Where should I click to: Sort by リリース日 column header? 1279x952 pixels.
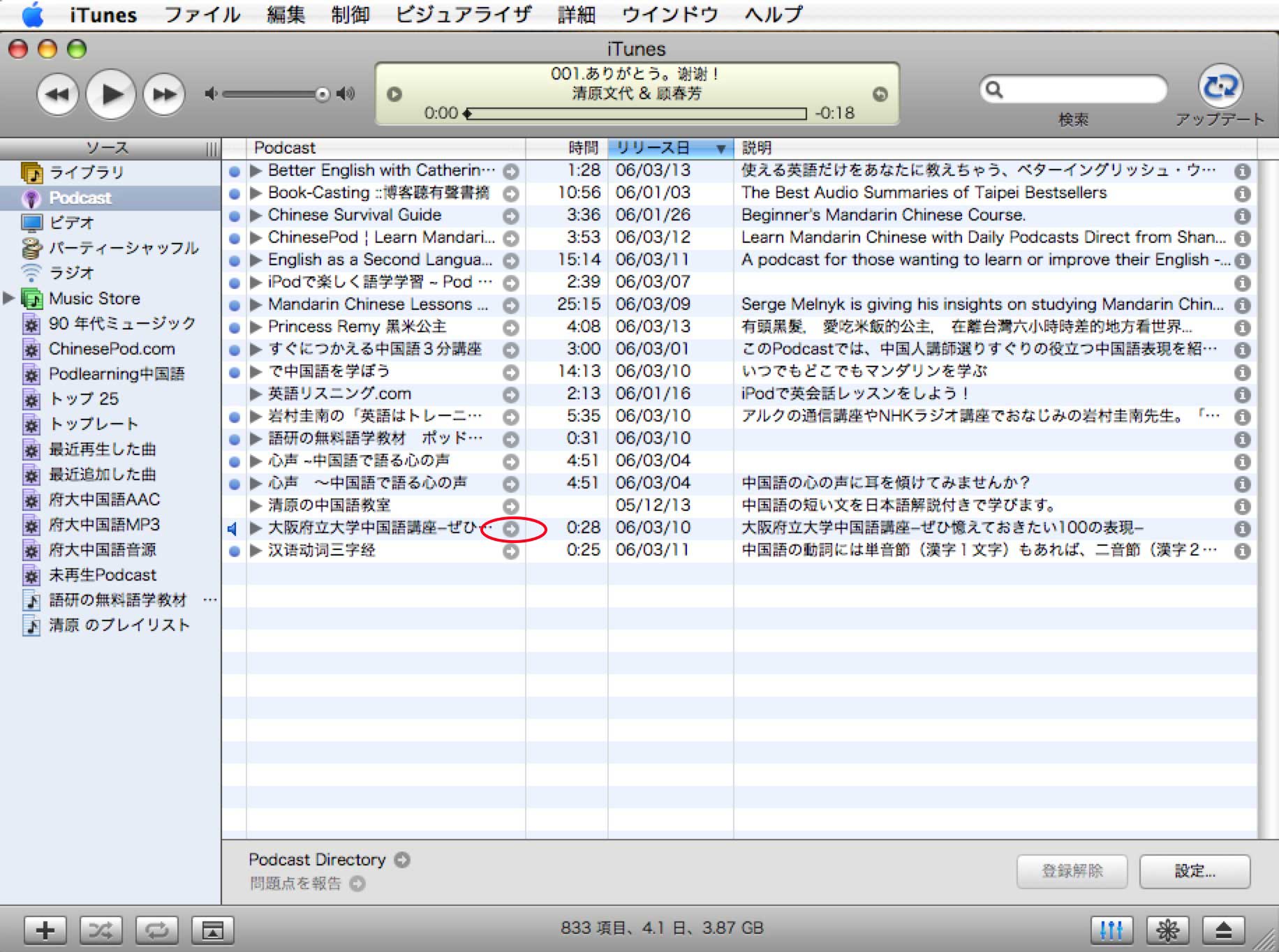click(x=670, y=148)
